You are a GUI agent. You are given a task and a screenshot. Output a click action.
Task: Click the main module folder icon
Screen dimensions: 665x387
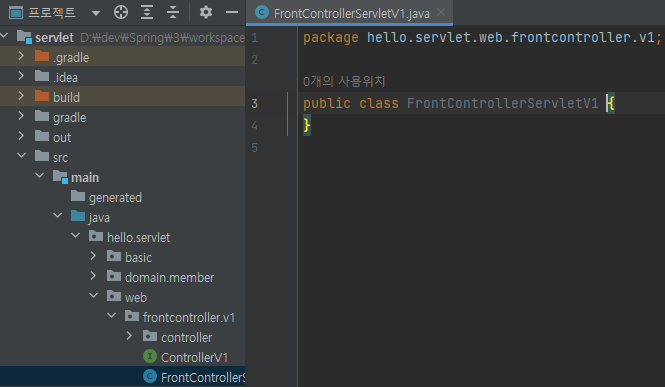60,176
